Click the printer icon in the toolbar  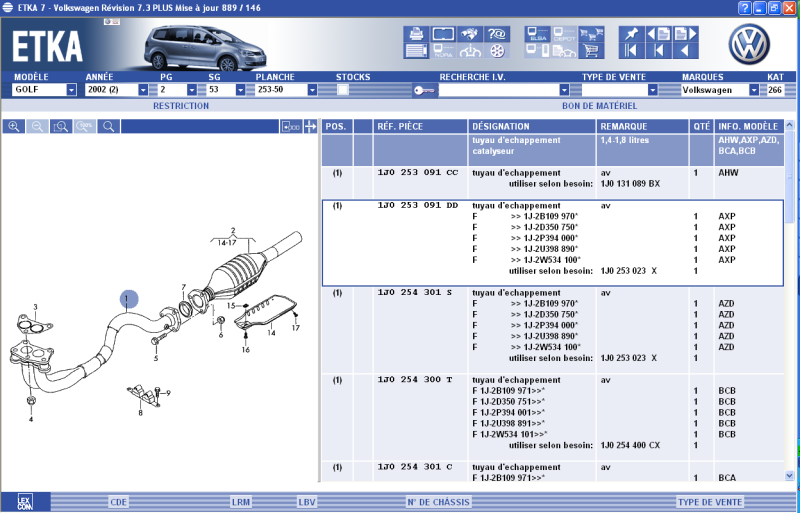click(416, 34)
